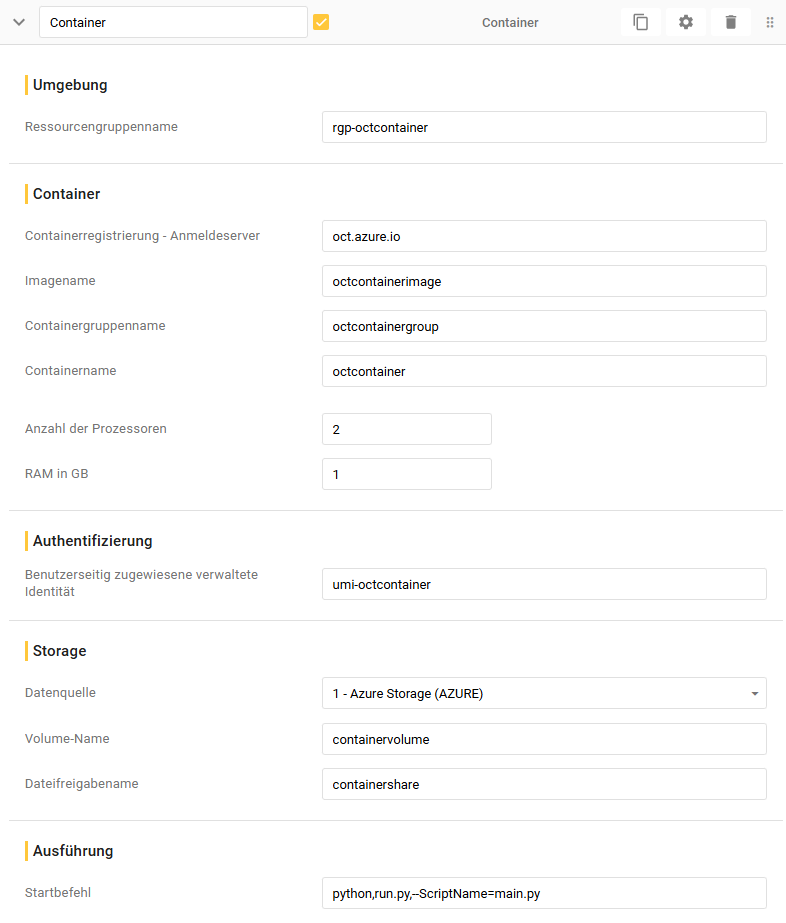Select the Anmeldeserver field with oct.azure.io
Image resolution: width=786 pixels, height=923 pixels.
[x=544, y=236]
